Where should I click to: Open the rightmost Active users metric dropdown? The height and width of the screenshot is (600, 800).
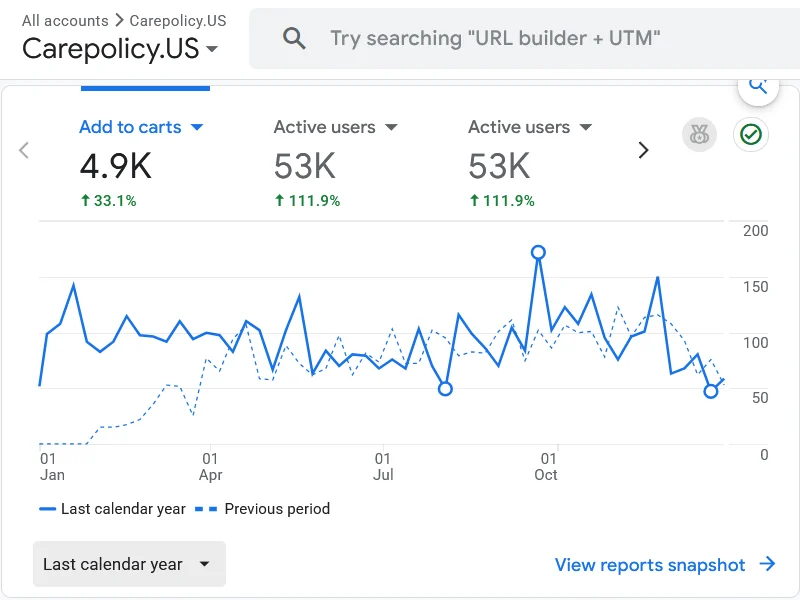[x=530, y=127]
